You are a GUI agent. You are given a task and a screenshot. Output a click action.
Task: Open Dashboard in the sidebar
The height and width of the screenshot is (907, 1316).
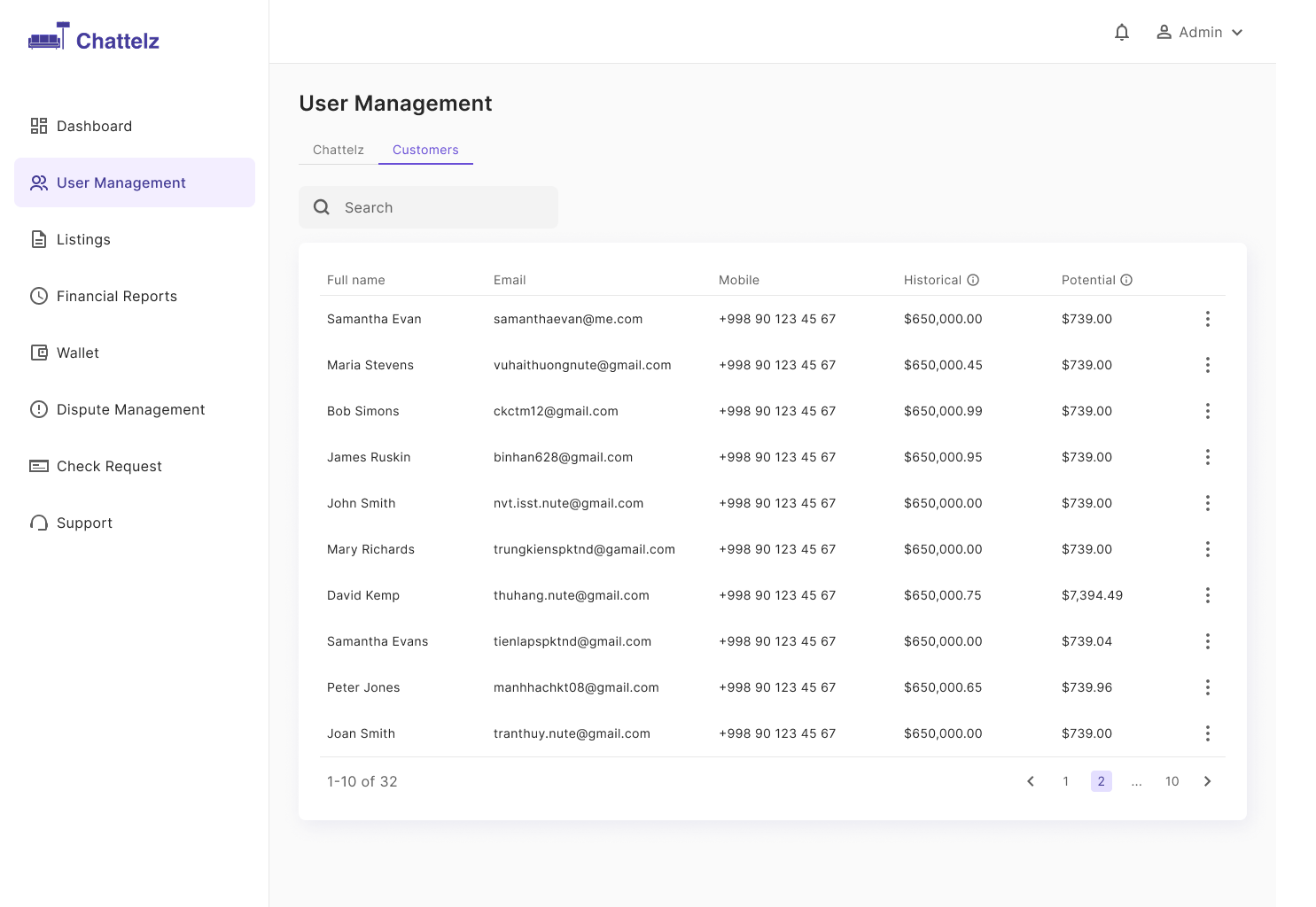point(135,126)
